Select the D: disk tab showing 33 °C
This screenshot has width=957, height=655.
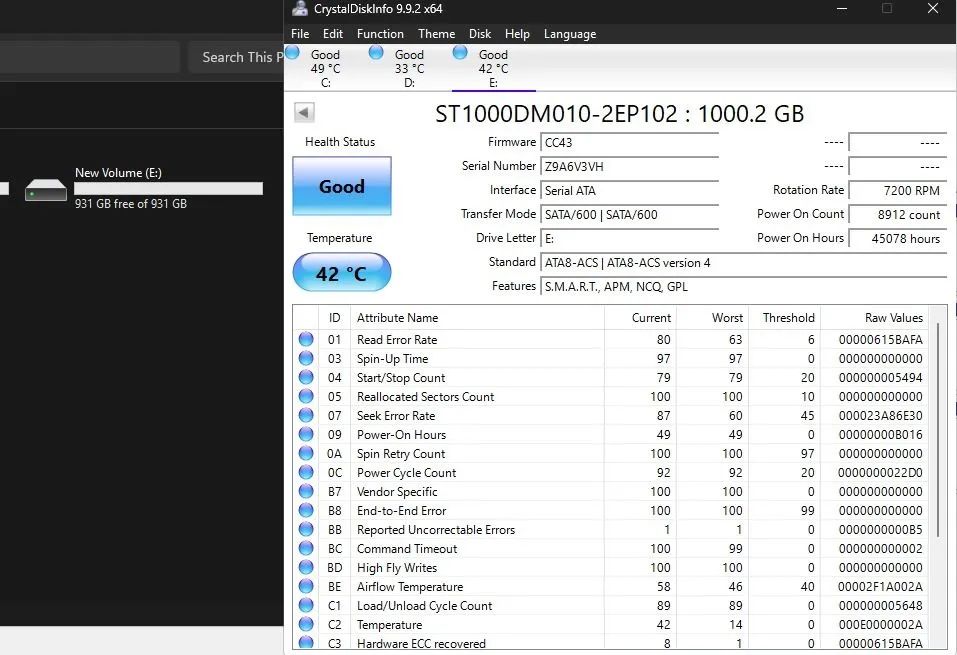[x=409, y=68]
